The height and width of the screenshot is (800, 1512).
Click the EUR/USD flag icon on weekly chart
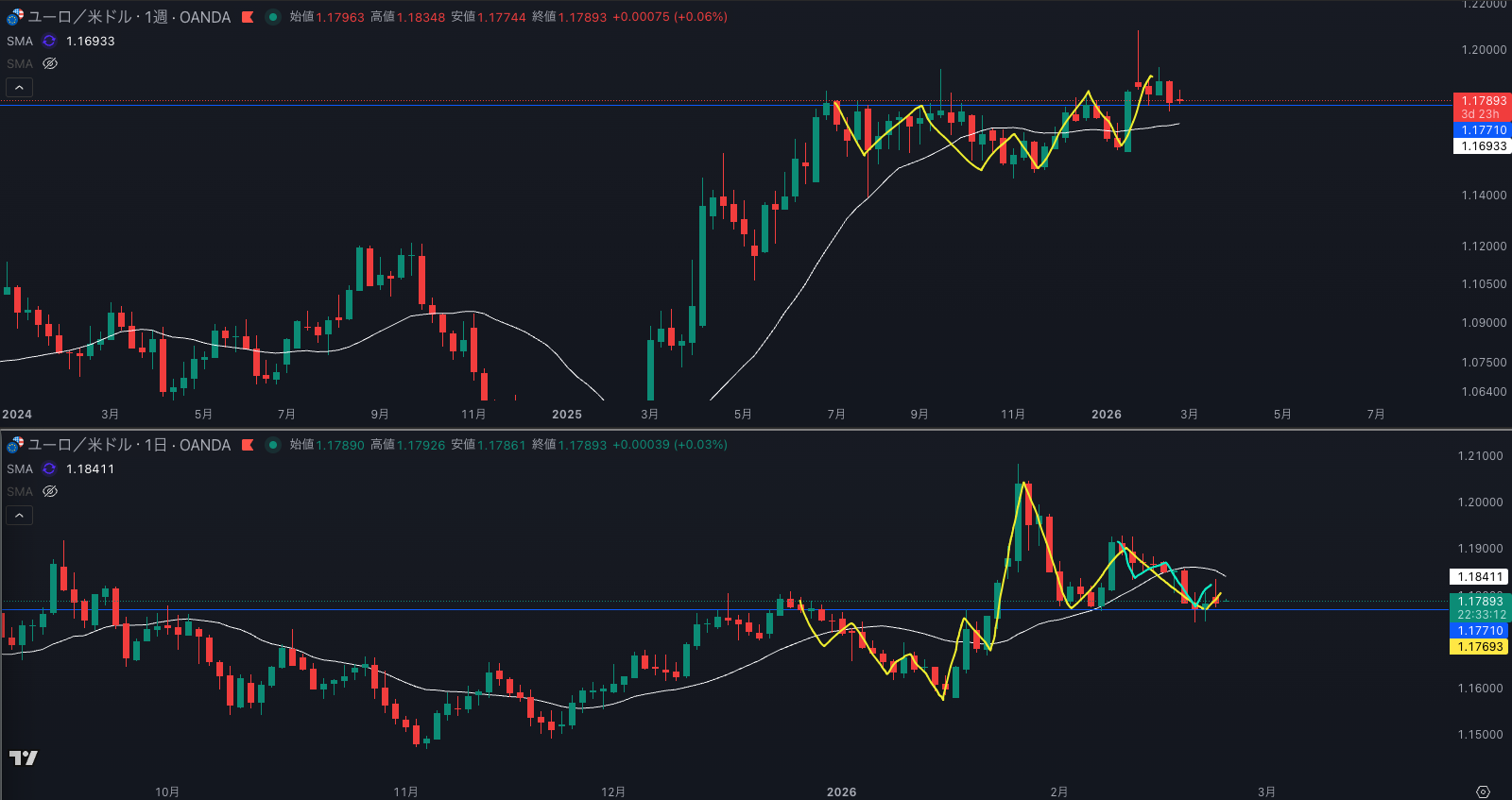[x=15, y=17]
